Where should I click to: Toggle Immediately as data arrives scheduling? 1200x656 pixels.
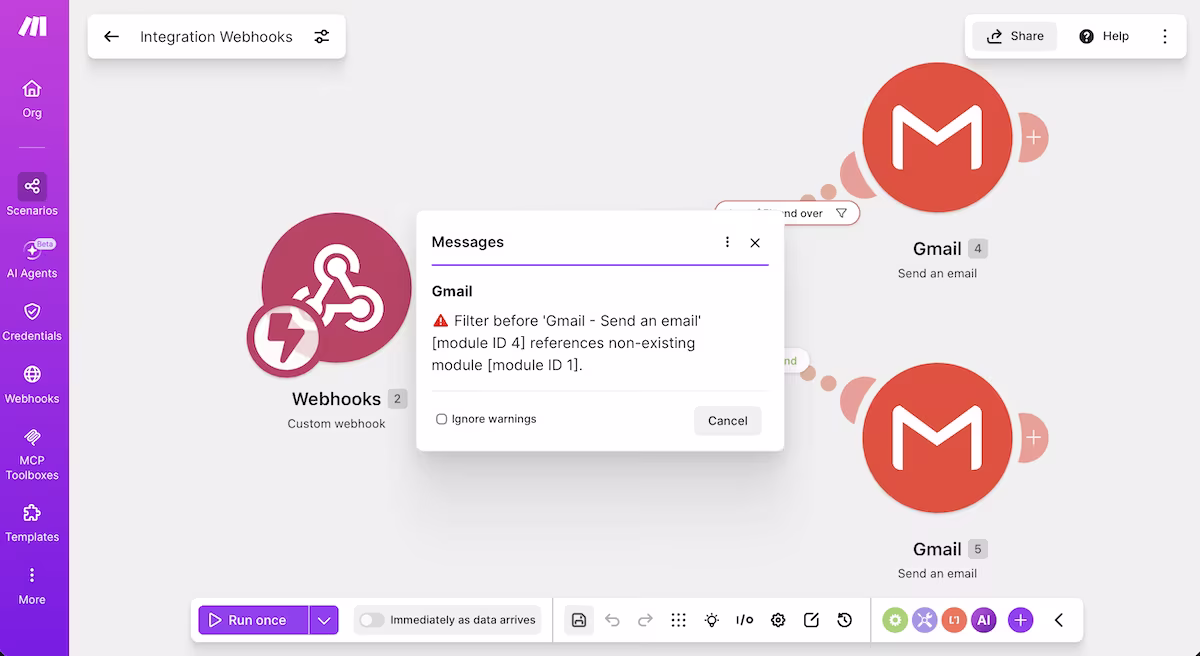pos(372,620)
